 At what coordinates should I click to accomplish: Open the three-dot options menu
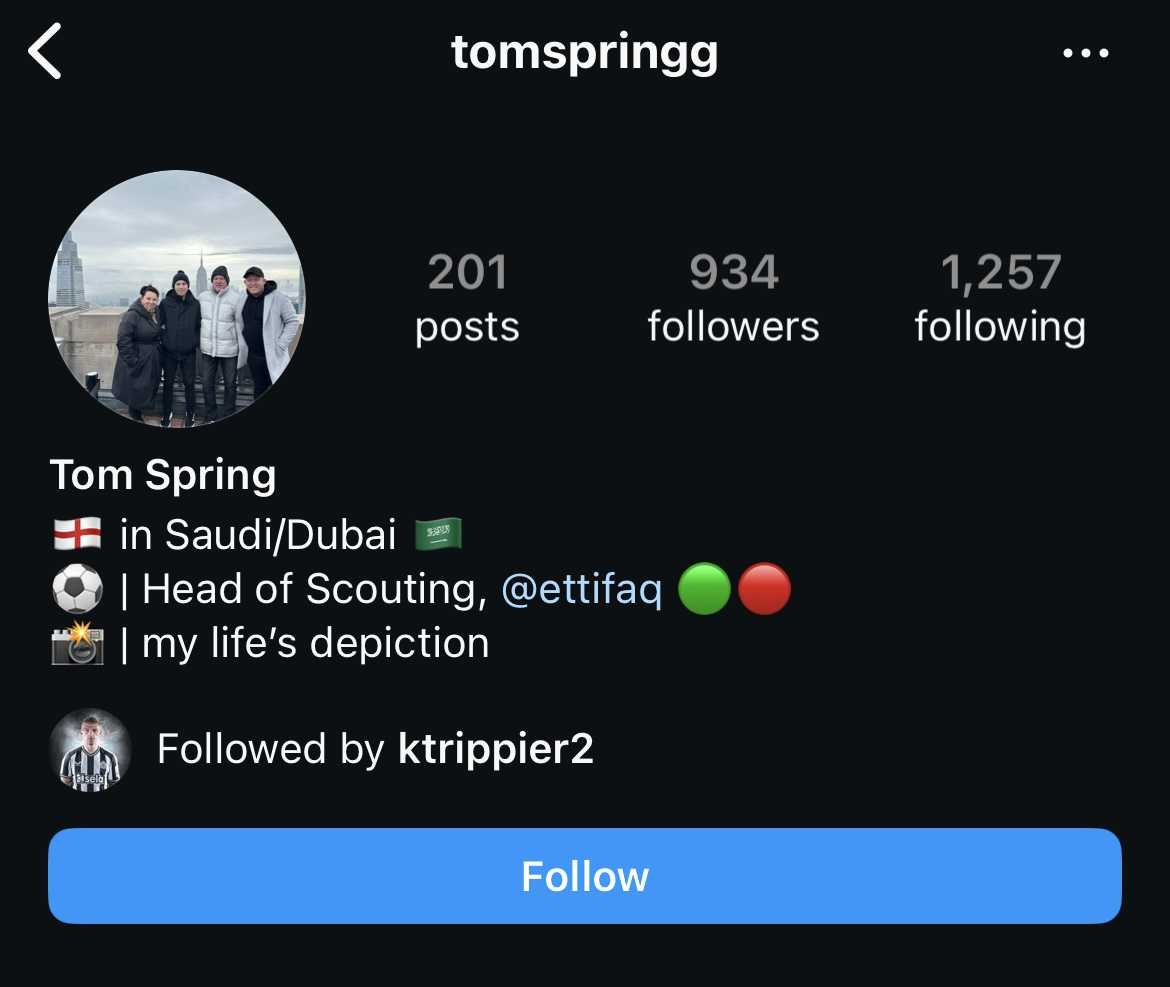(x=1086, y=53)
